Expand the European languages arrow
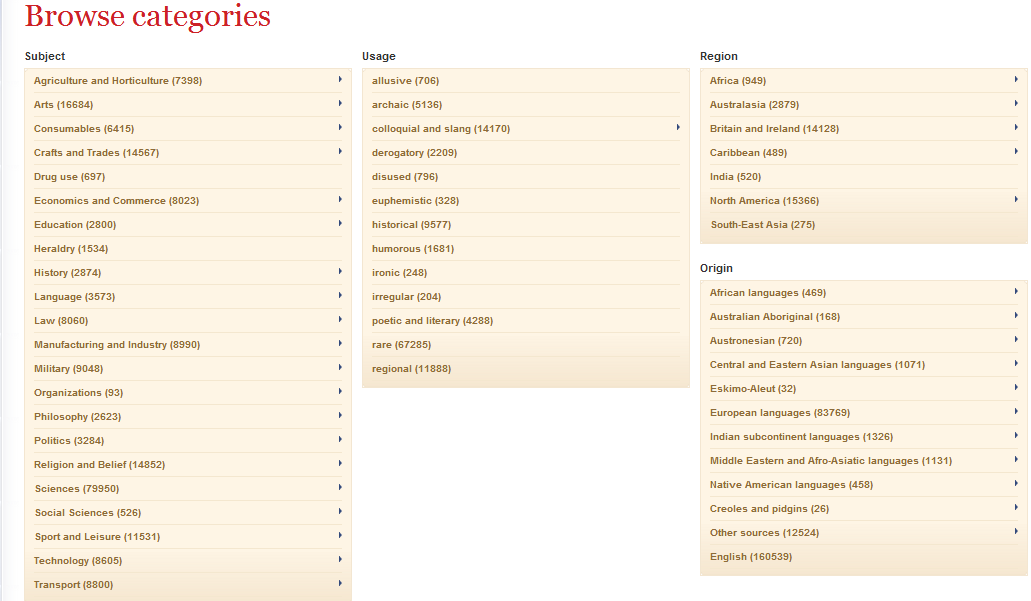Viewport: 1031px width, 601px height. click(x=1016, y=412)
